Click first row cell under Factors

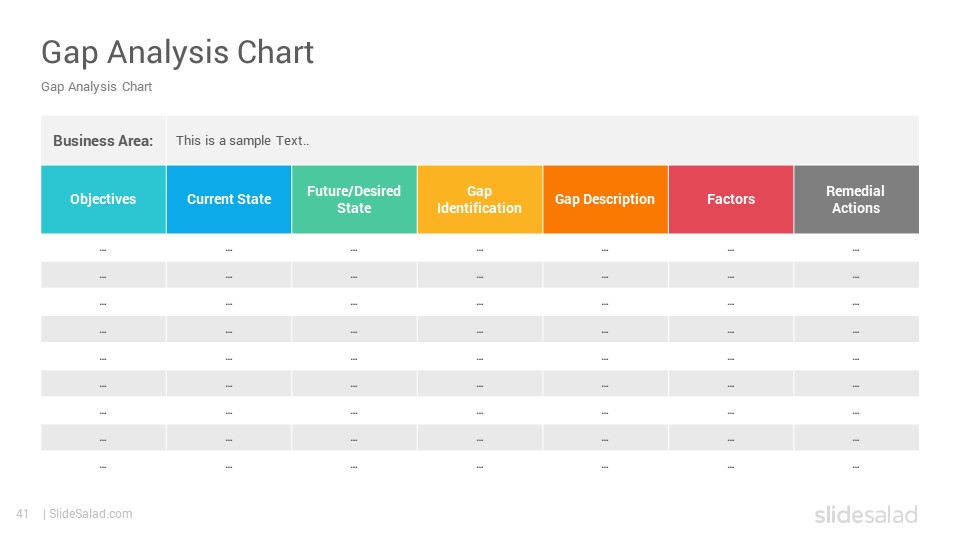[731, 250]
